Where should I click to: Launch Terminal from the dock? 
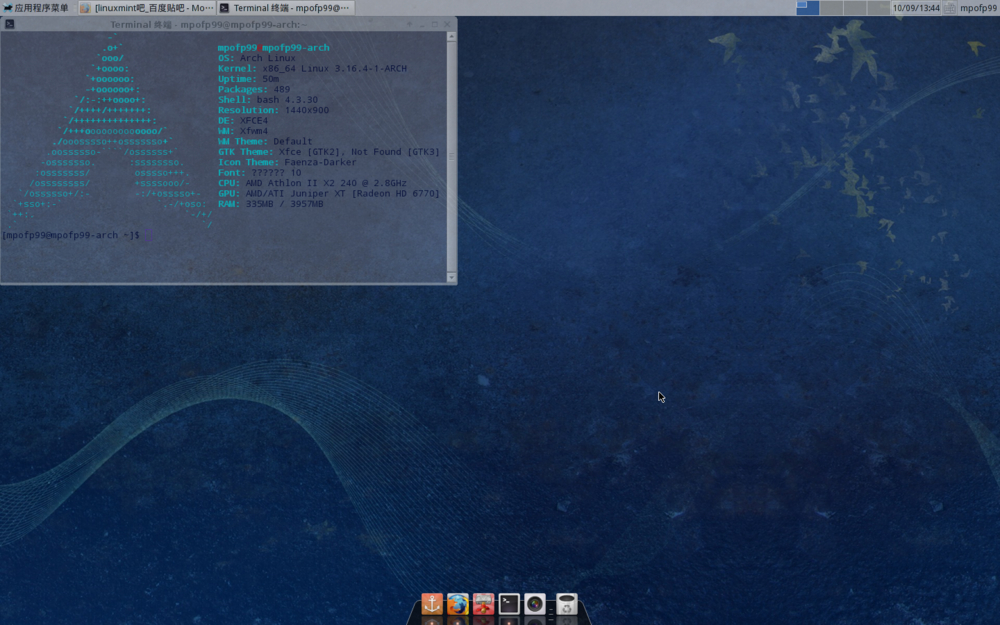[510, 604]
